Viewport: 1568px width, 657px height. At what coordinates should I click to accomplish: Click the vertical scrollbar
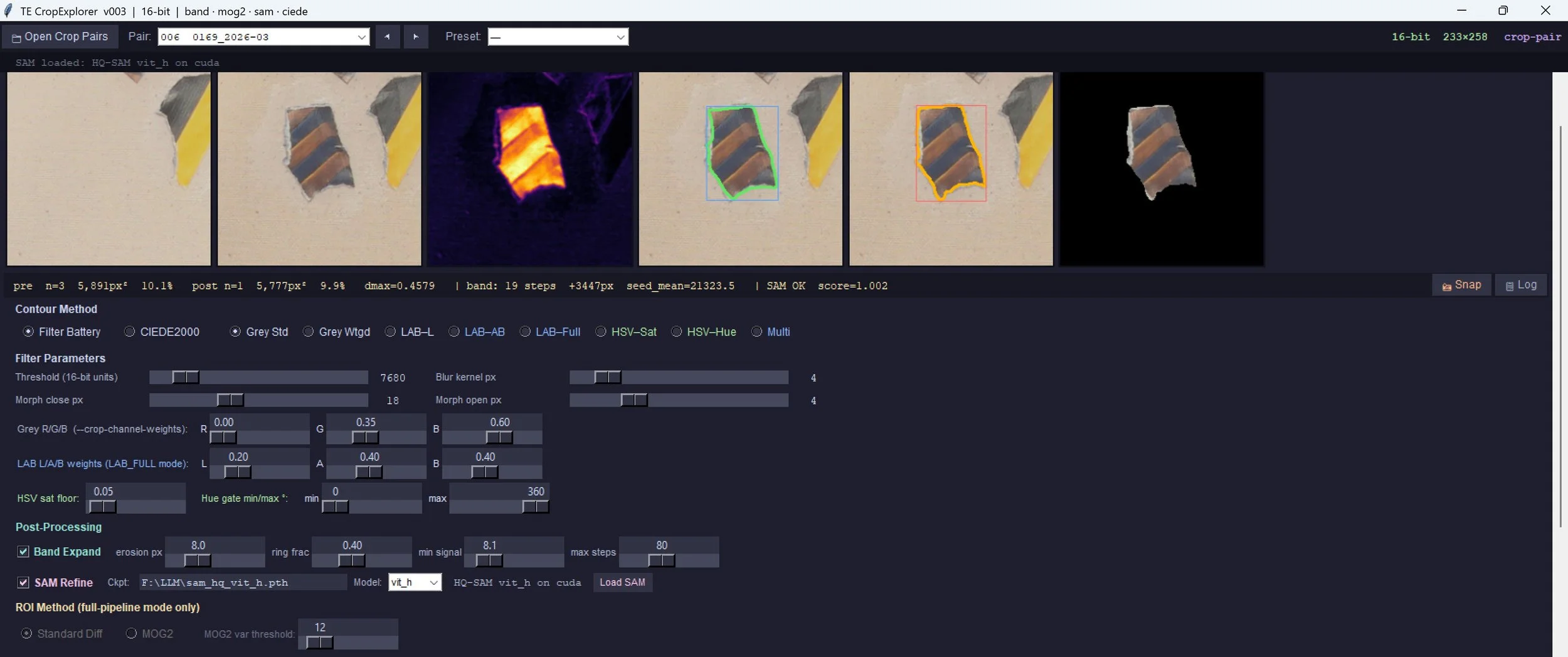(1560, 326)
